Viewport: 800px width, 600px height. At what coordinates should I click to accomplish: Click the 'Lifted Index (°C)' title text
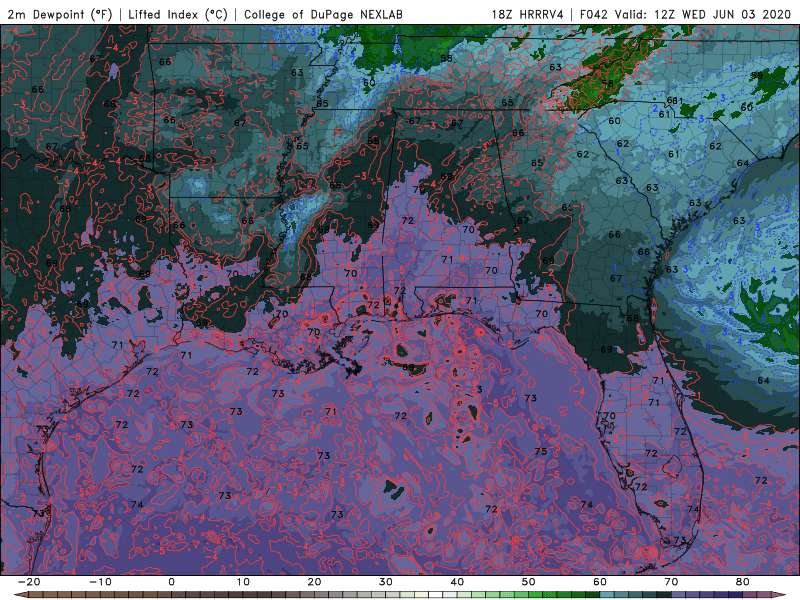pos(178,14)
